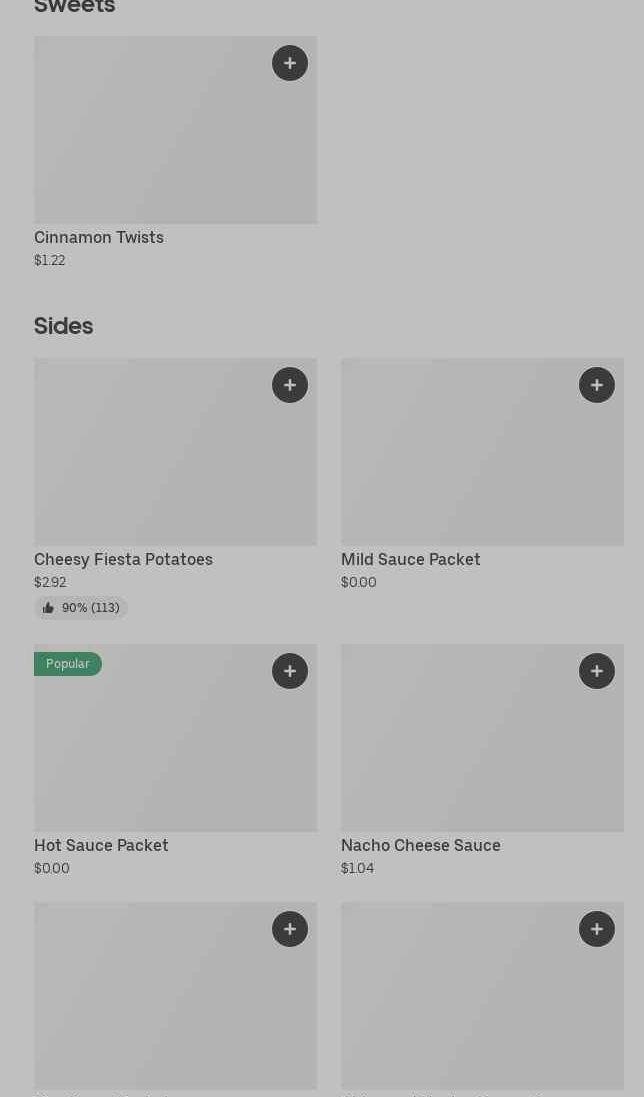Add Nacho Cheese Sauce to cart
Screen dimensions: 644x1097
tap(597, 671)
